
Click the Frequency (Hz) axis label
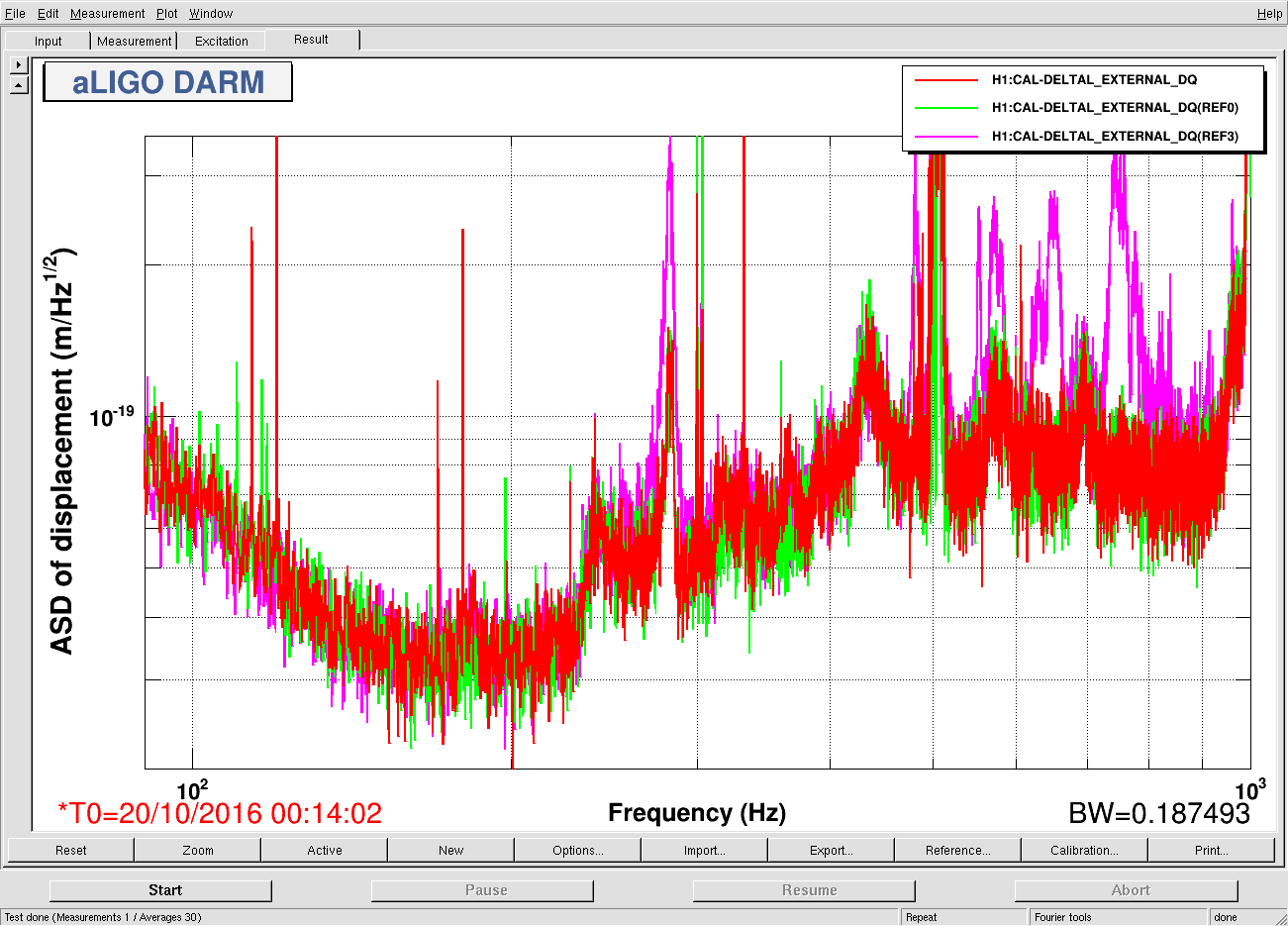pos(697,813)
